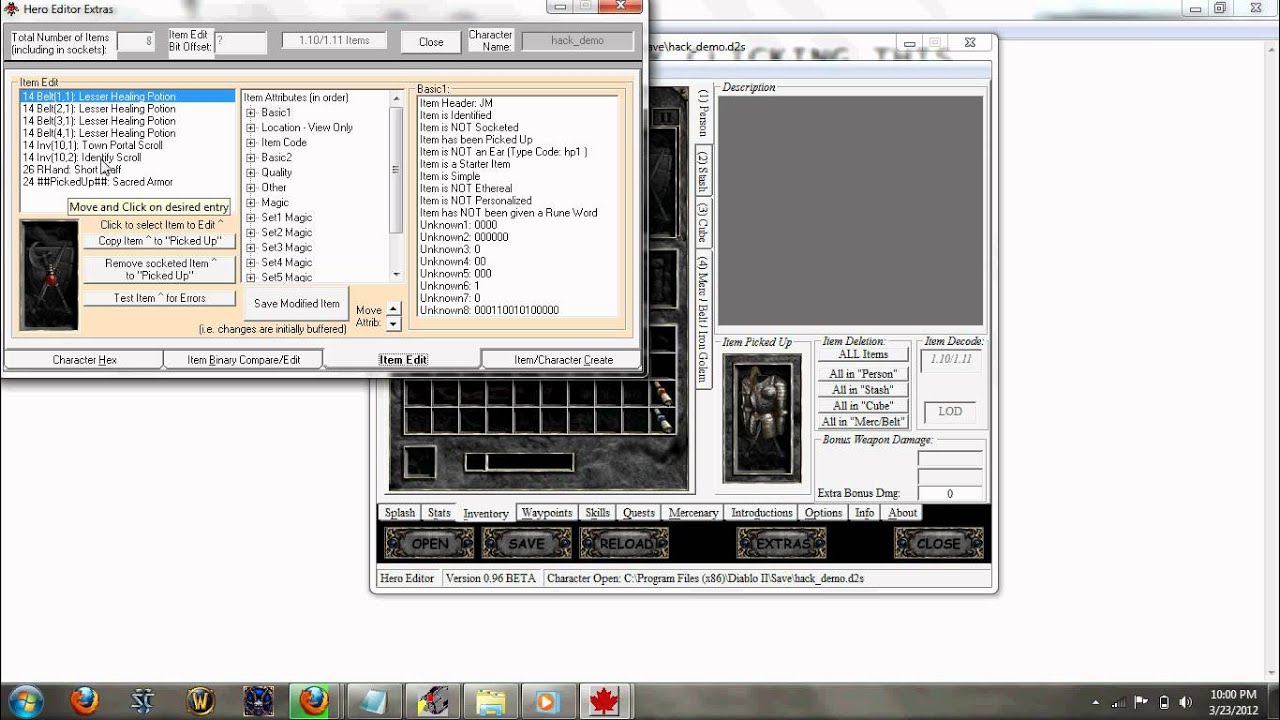Switch to the Character Hex tab

[x=84, y=360]
